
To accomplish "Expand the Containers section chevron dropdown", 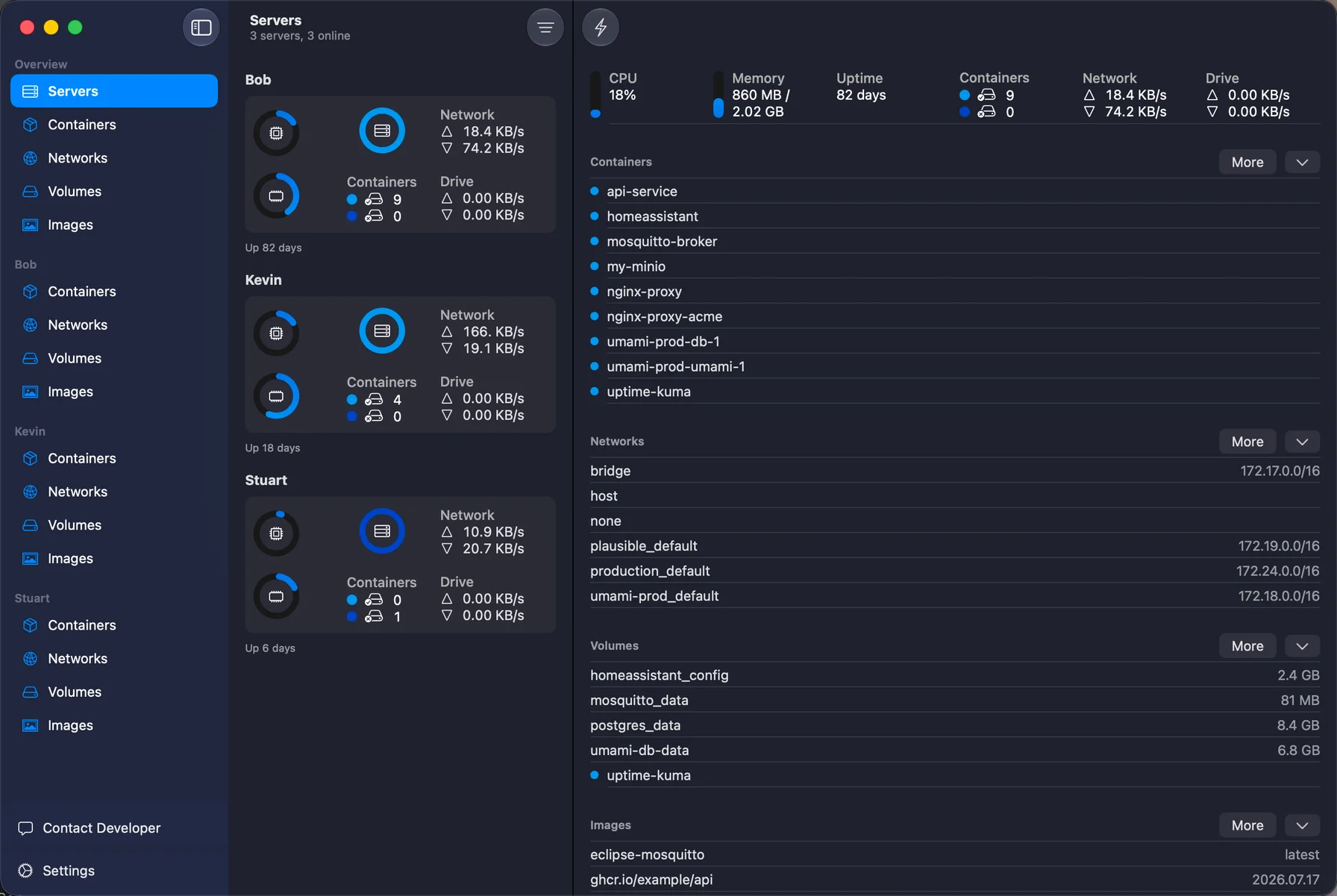I will (1302, 162).
